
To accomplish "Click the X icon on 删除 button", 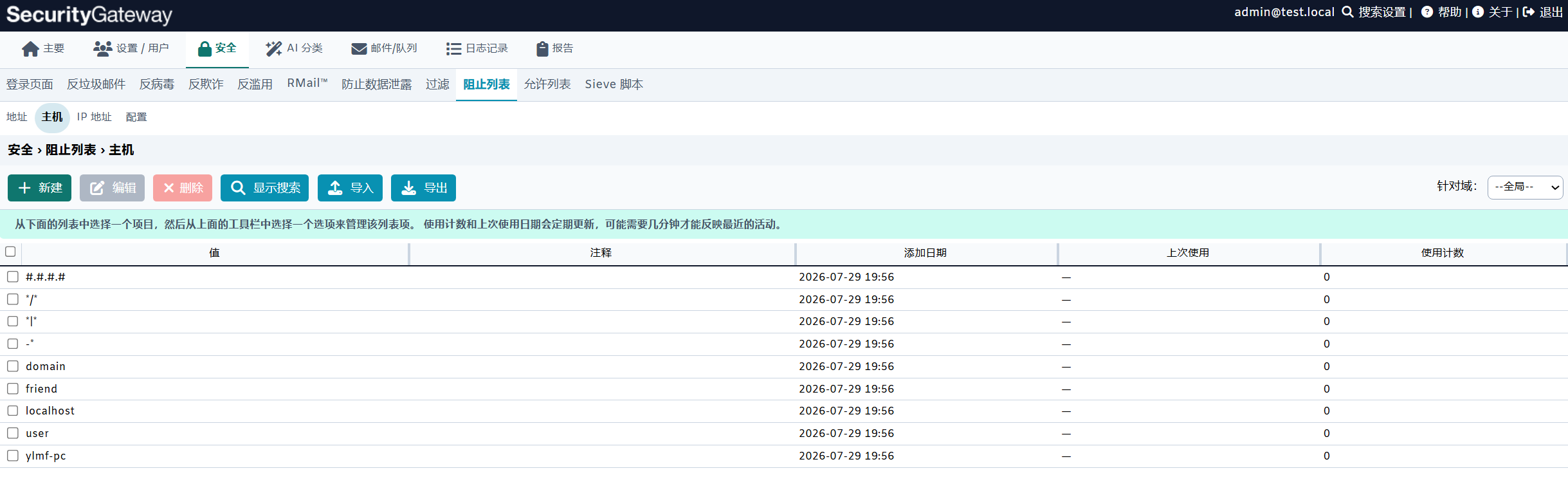I will [169, 188].
